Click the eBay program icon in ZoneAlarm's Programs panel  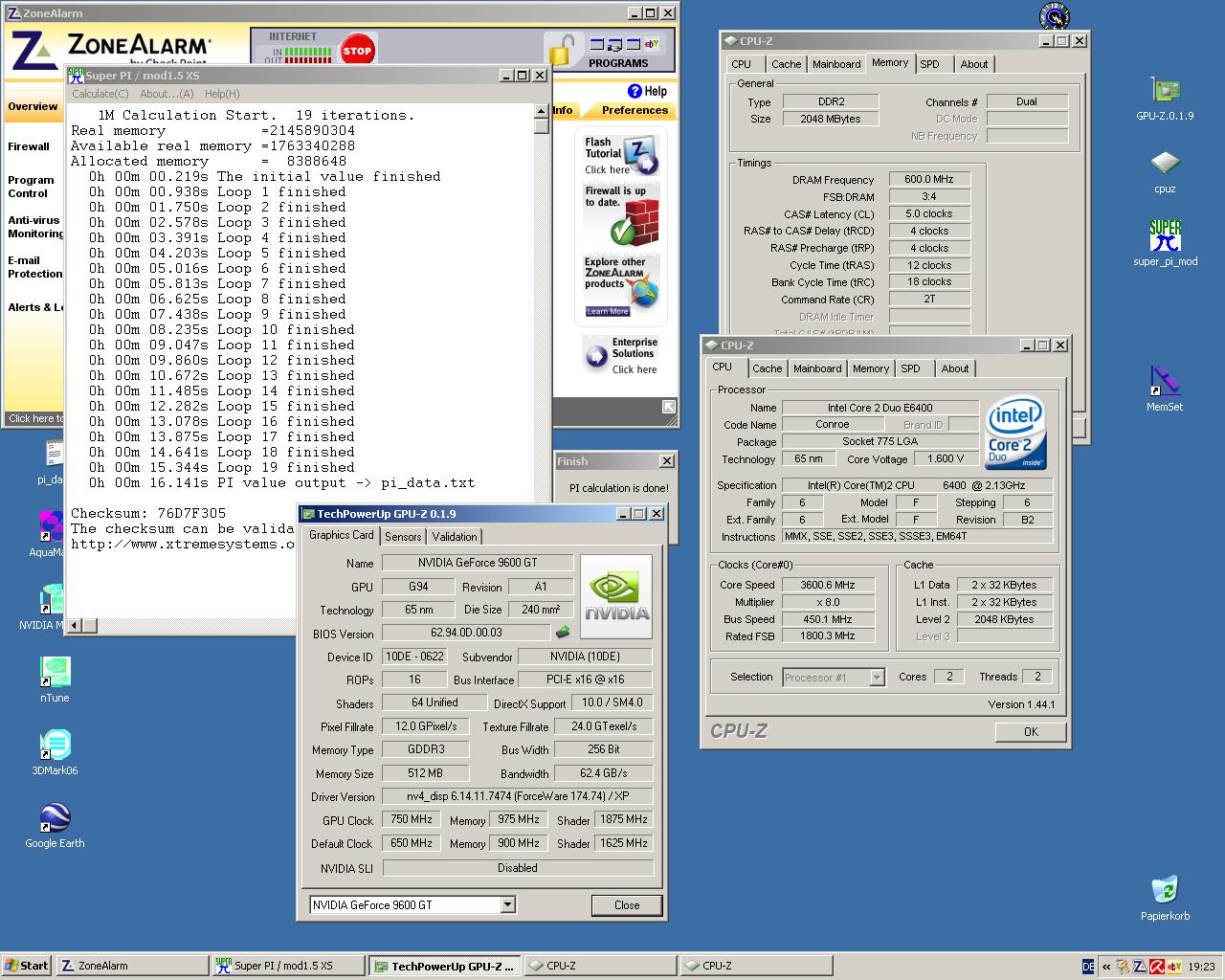click(x=652, y=44)
